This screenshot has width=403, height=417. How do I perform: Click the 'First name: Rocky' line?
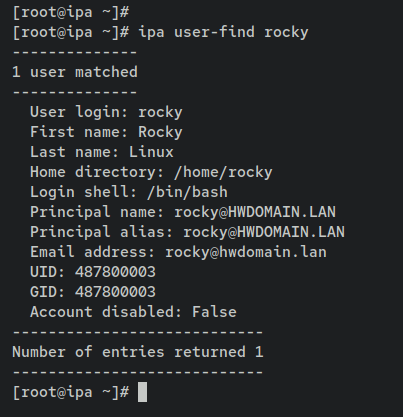click(106, 132)
